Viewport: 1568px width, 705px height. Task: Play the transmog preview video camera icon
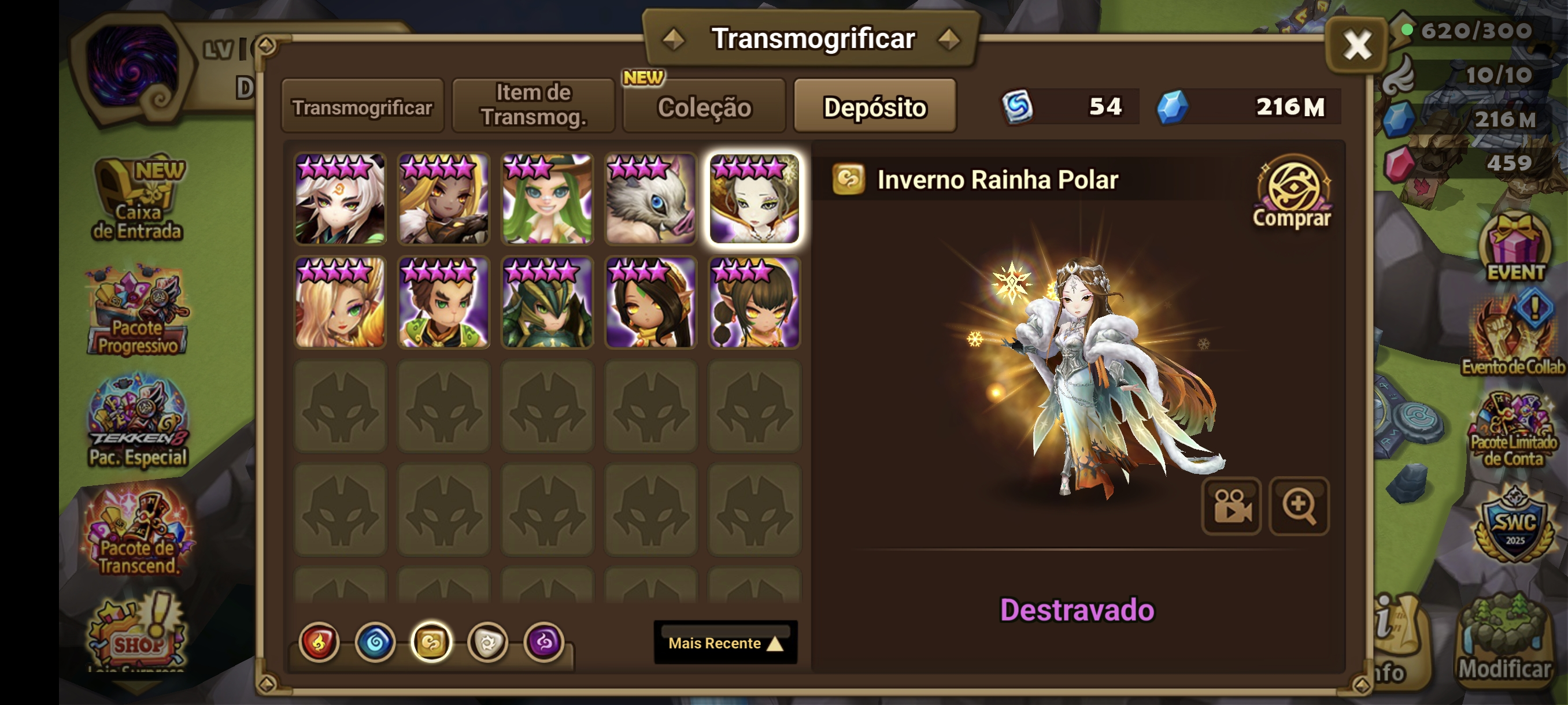(x=1232, y=506)
